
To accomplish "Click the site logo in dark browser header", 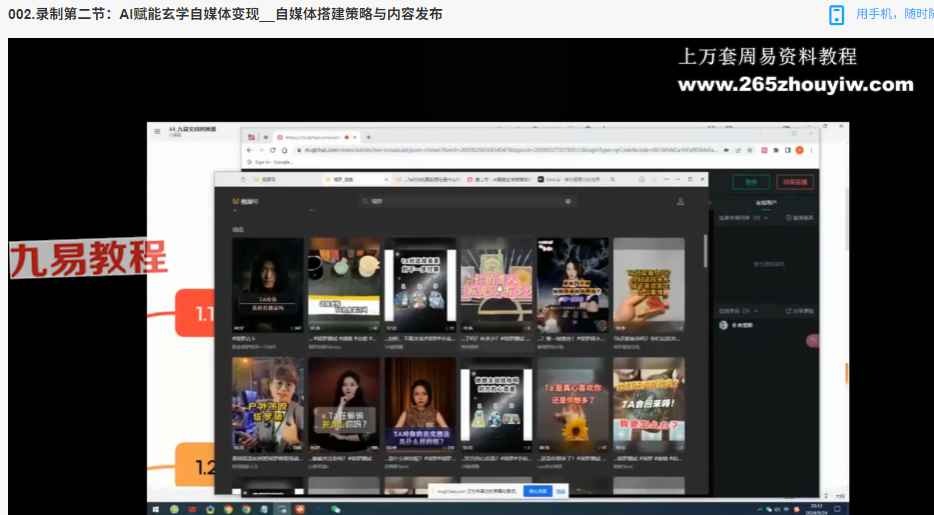I will tap(245, 201).
